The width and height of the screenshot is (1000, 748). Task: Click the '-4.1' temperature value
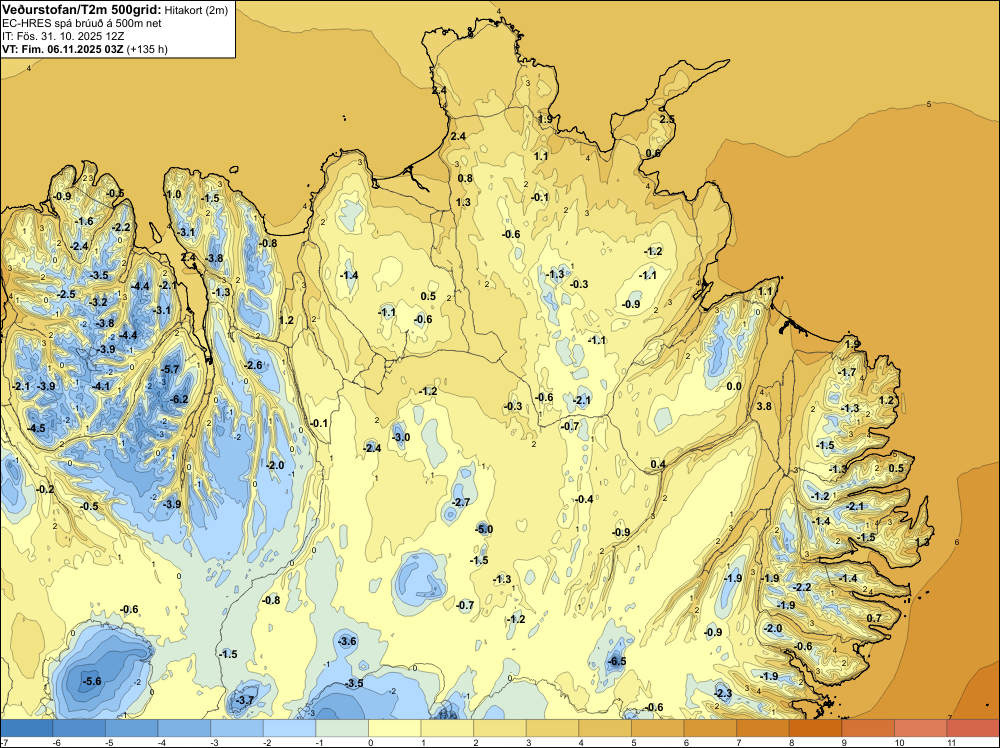coord(101,386)
